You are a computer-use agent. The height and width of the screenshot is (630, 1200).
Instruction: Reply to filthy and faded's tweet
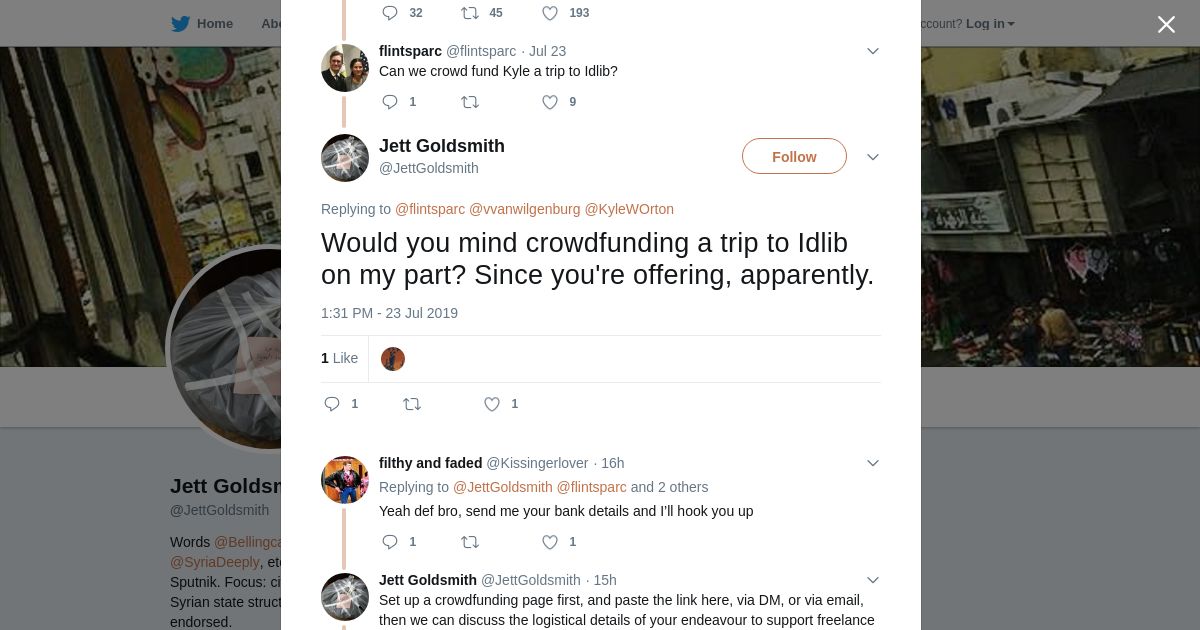(391, 542)
